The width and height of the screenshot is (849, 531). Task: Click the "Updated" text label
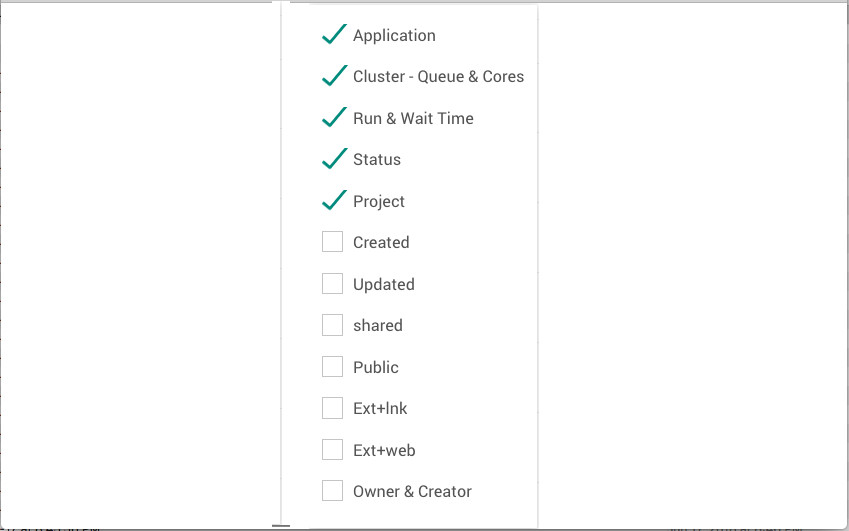pos(384,284)
